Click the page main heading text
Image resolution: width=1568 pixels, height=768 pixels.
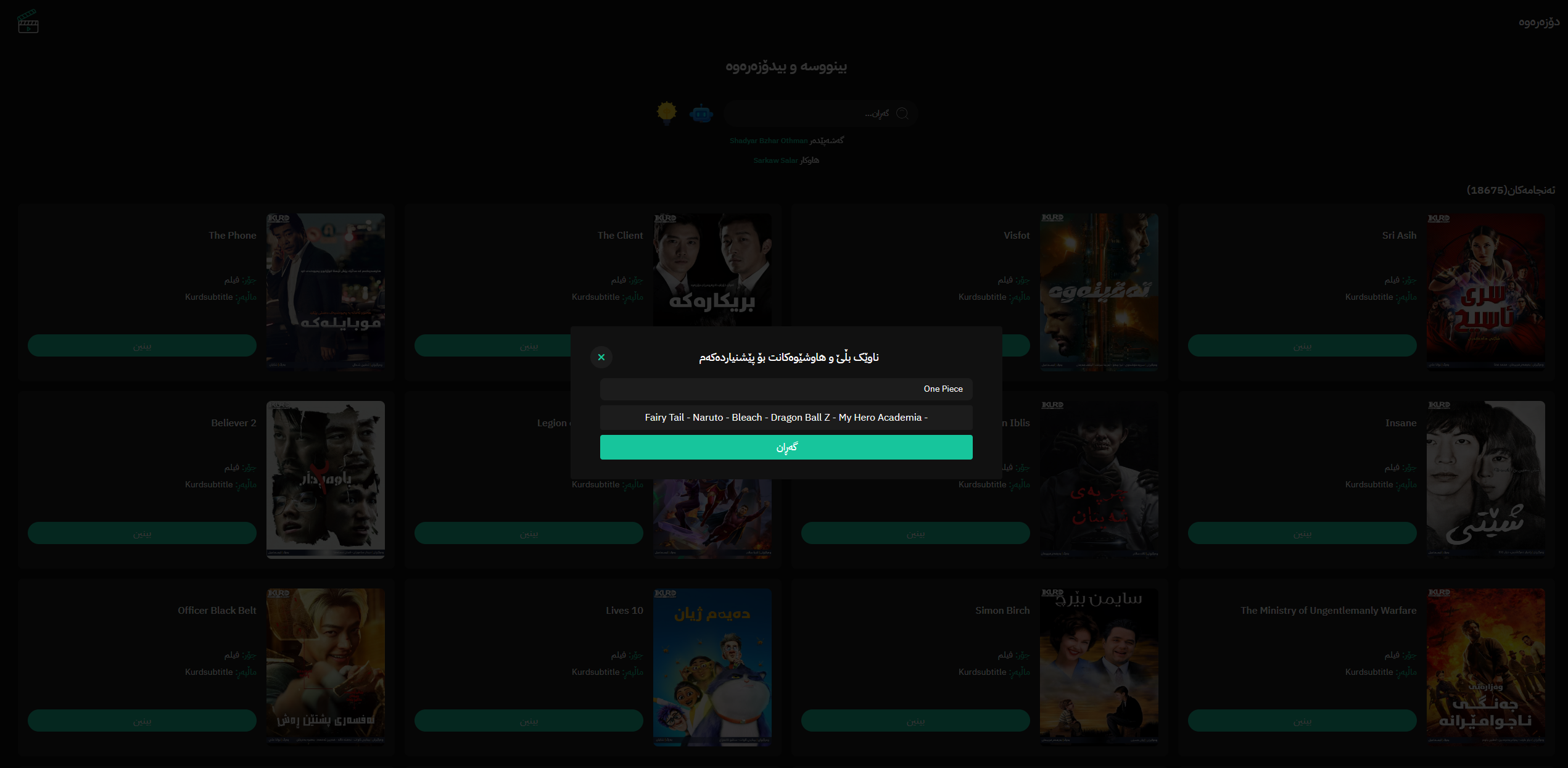(x=786, y=66)
